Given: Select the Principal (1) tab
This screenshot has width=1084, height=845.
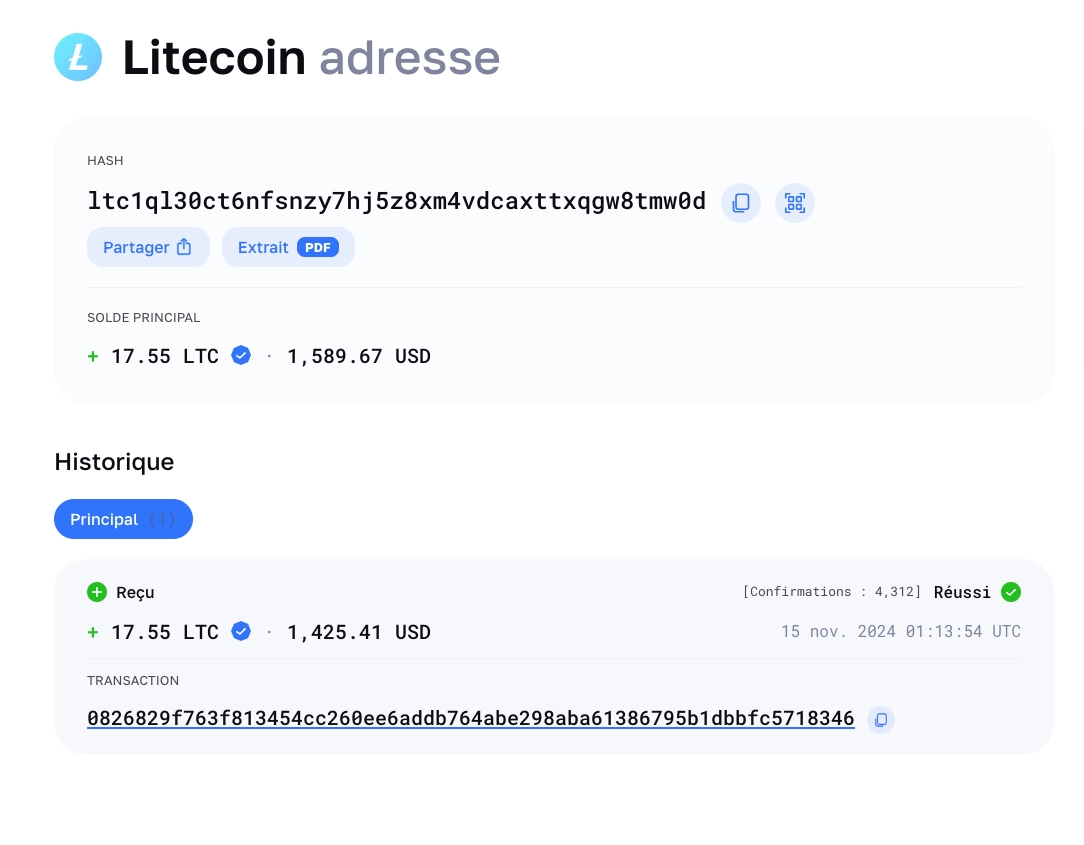Looking at the screenshot, I should click(123, 519).
